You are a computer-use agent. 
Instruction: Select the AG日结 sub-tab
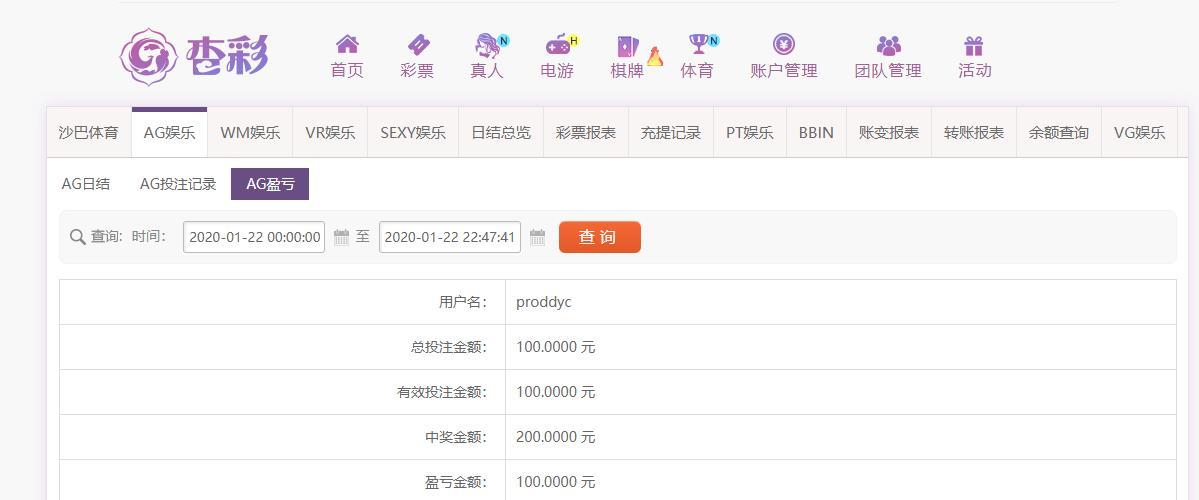[86, 184]
